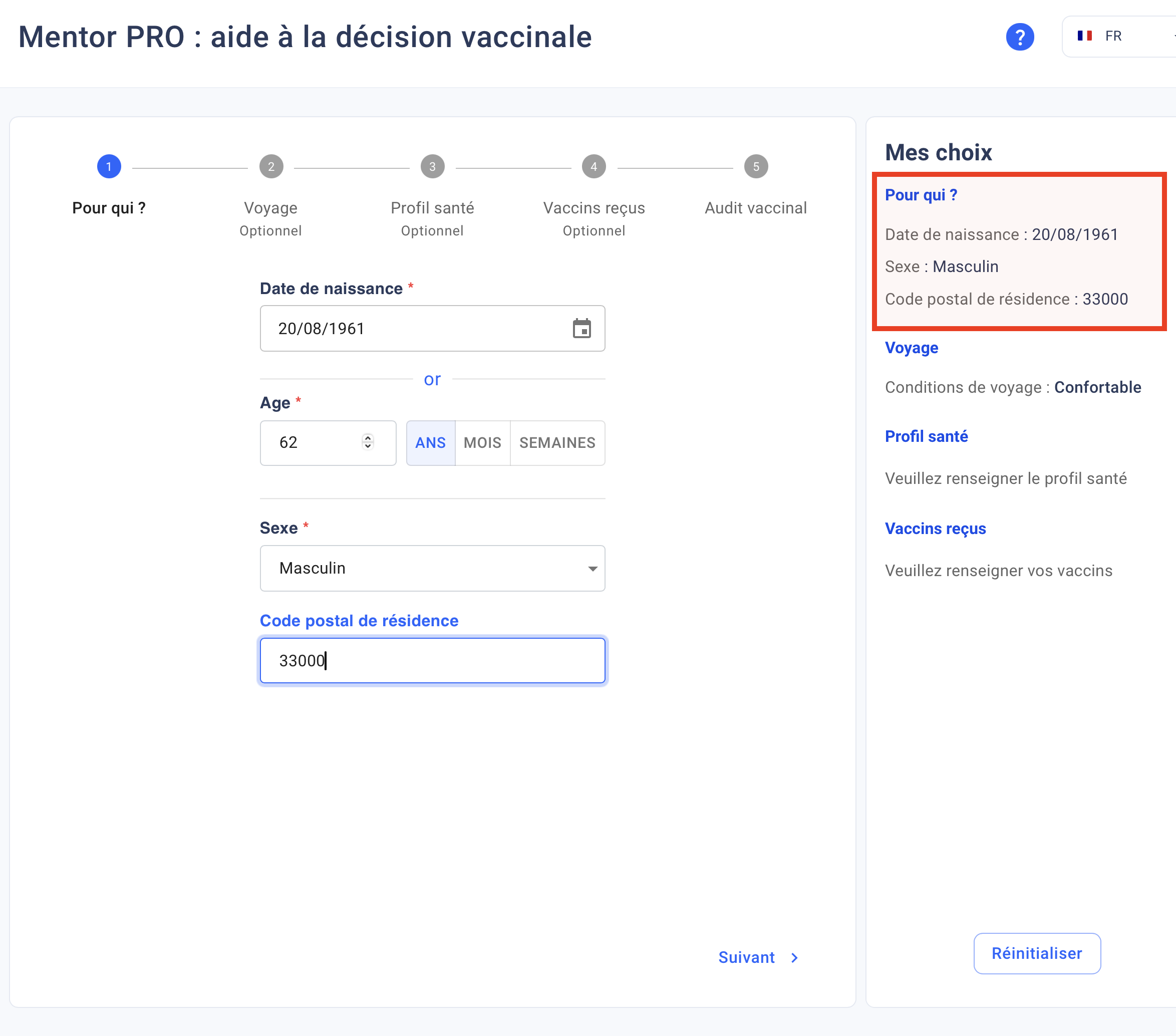The image size is (1176, 1036).
Task: Click the Suivant button
Action: (x=758, y=957)
